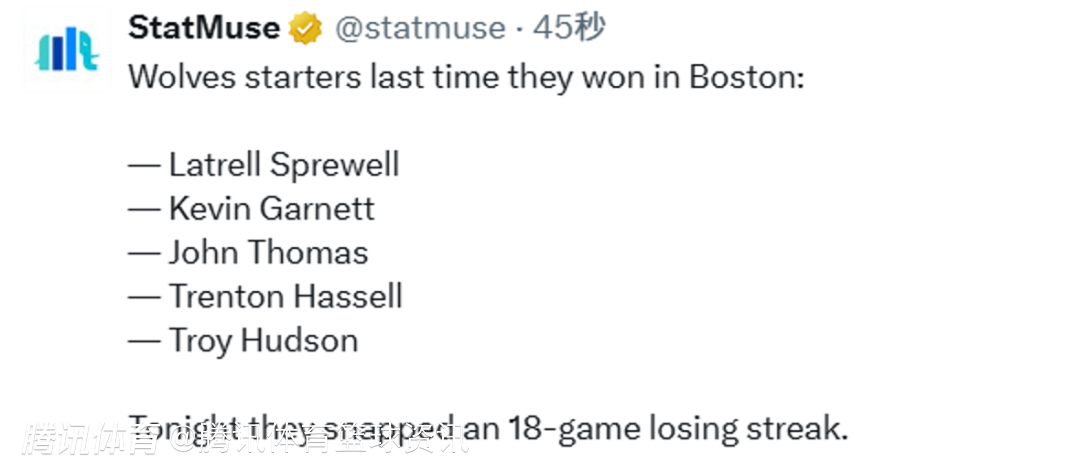Screen dimensions: 1080x474
Task: Click the dash before John Thomas
Action: pos(144,253)
